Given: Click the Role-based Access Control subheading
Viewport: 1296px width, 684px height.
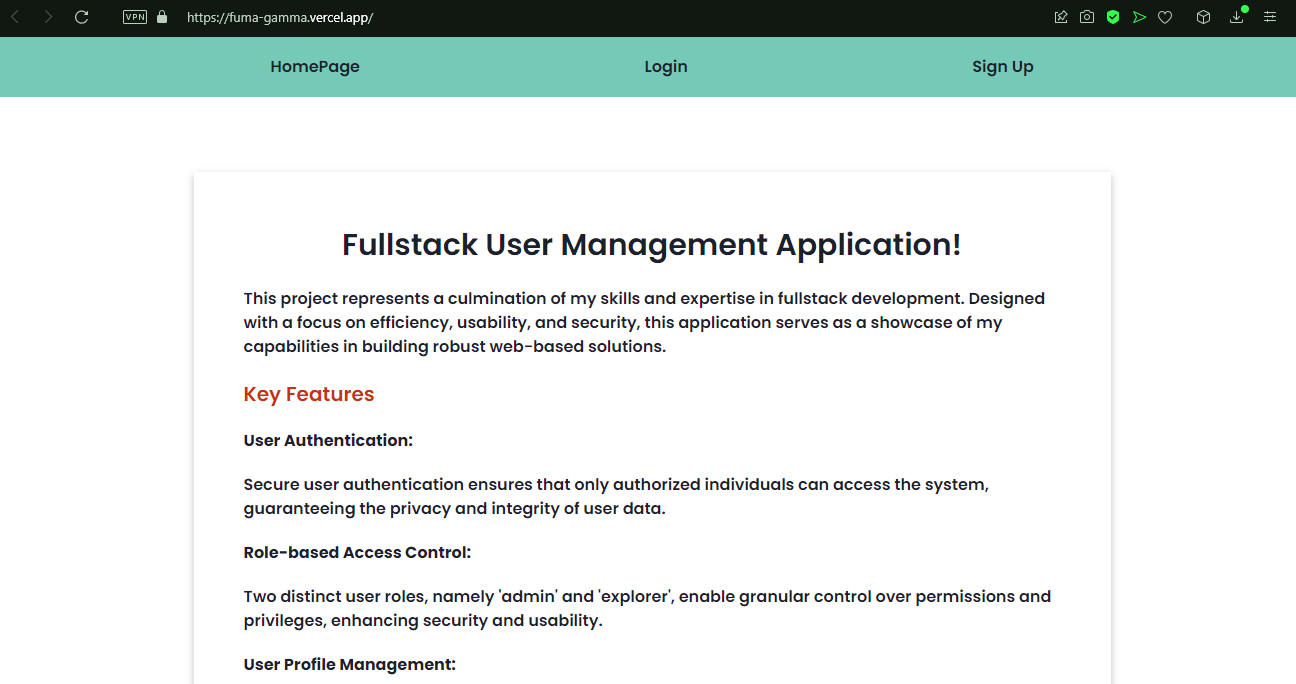Looking at the screenshot, I should (357, 552).
